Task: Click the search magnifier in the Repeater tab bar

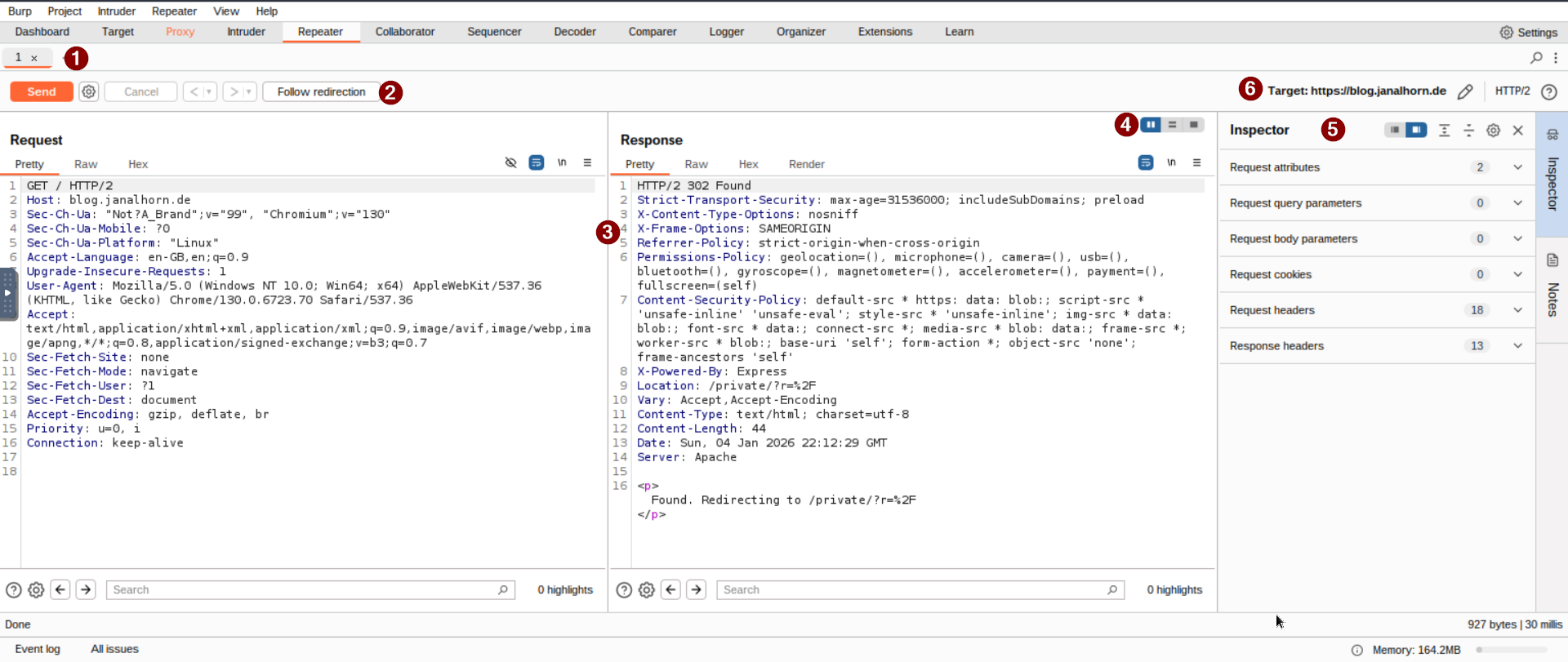Action: coord(1536,58)
